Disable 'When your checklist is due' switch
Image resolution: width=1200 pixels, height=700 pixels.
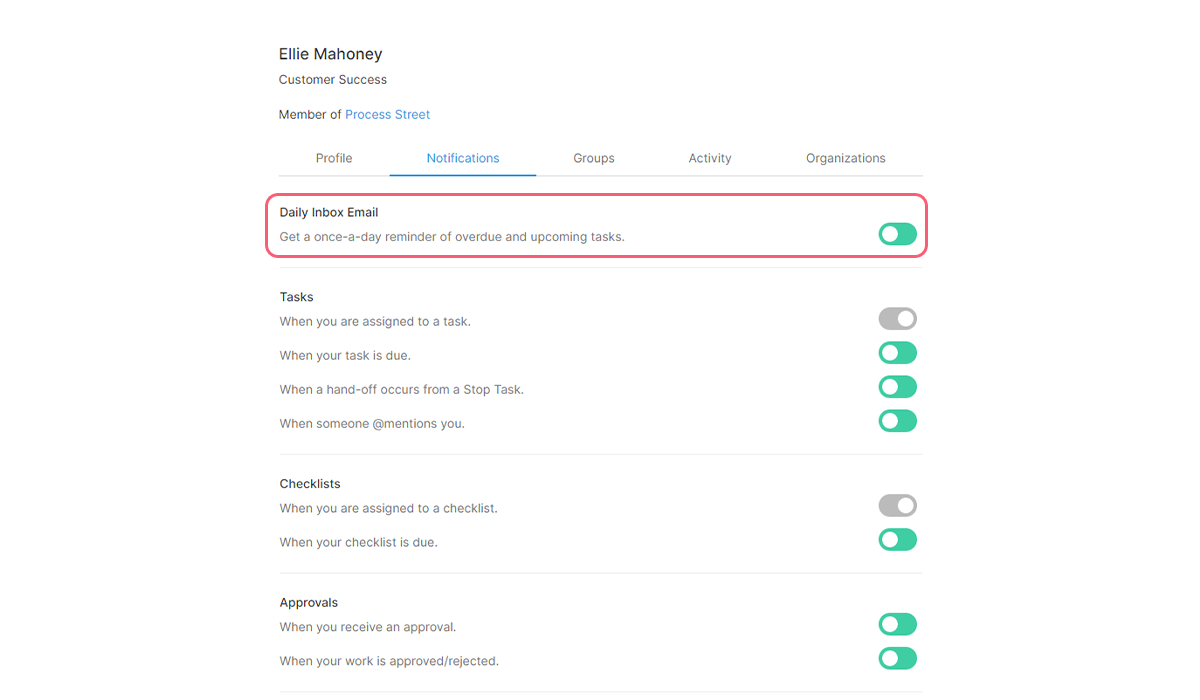pyautogui.click(x=897, y=540)
